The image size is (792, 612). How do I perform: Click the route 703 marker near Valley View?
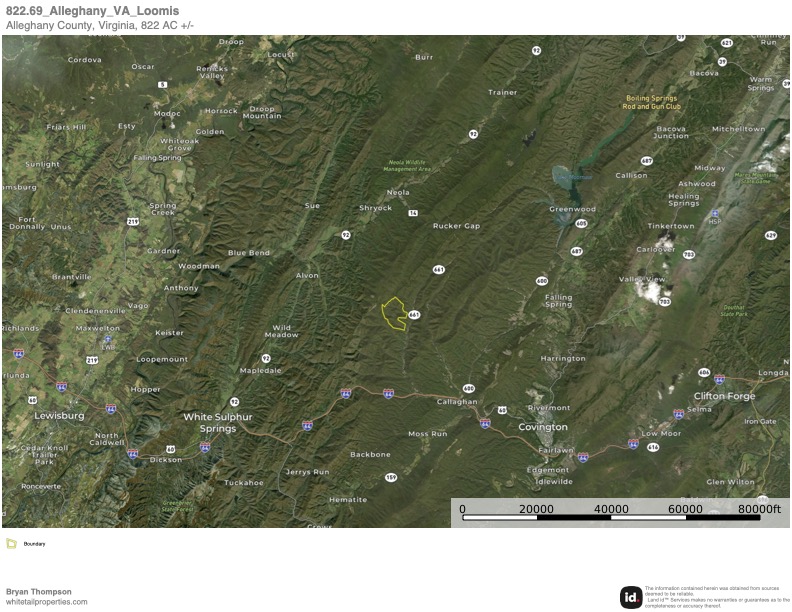click(665, 301)
